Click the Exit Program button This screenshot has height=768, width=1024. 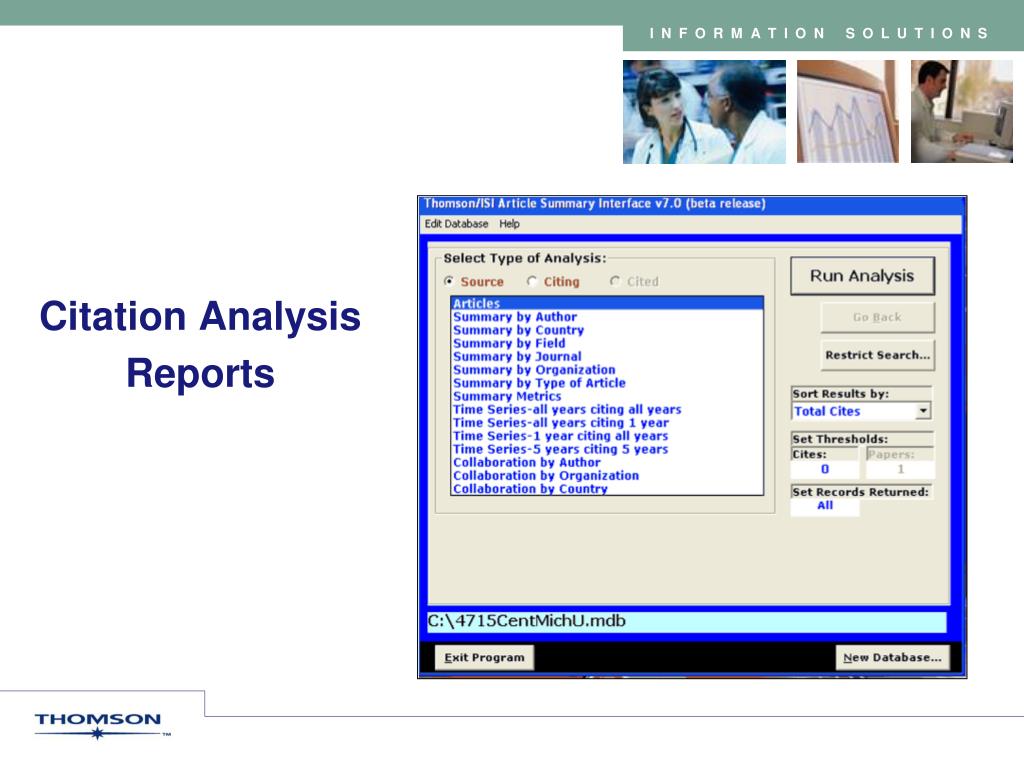click(484, 658)
